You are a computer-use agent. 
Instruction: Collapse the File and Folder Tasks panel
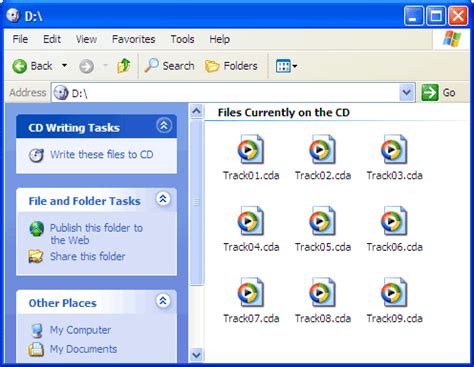coord(163,199)
